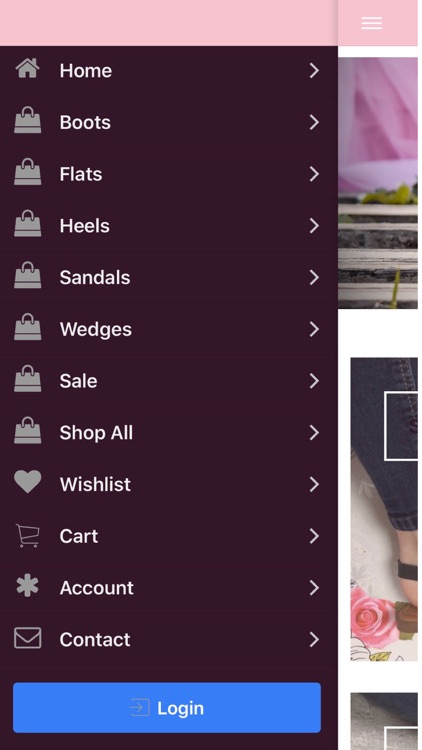This screenshot has height=750, width=422.
Task: Open the Contact menu link
Action: click(169, 640)
